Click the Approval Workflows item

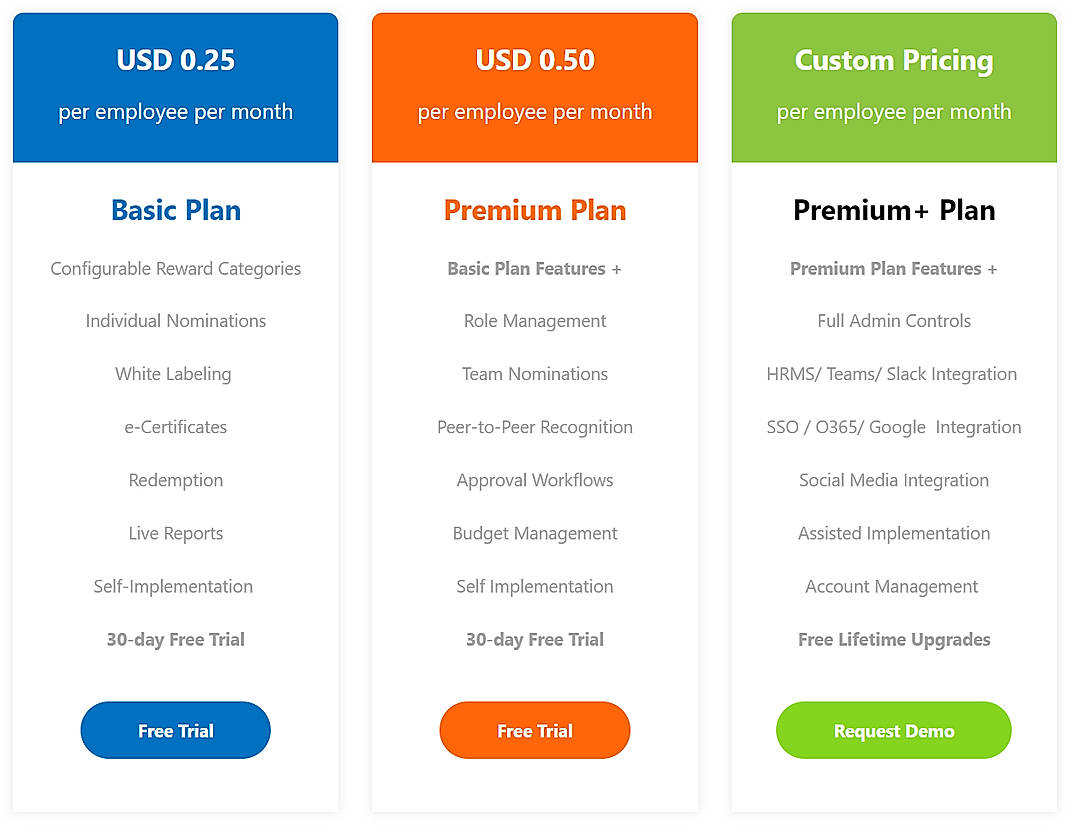tap(535, 480)
